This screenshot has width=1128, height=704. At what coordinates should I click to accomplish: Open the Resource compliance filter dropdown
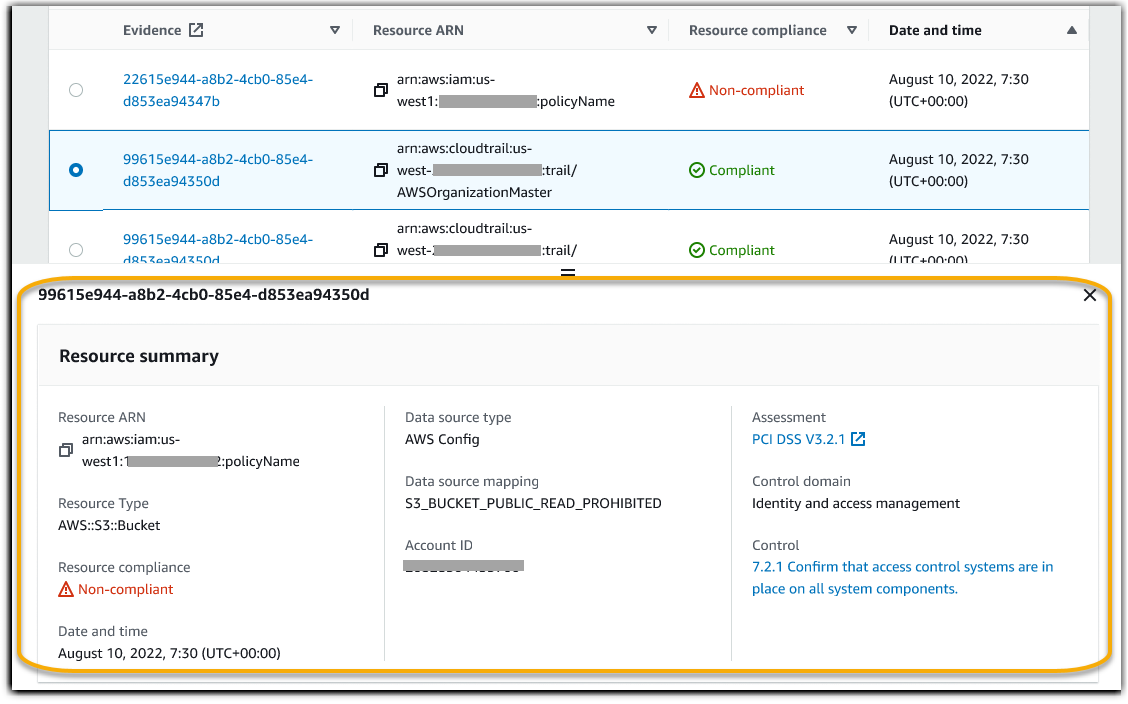coord(853,30)
